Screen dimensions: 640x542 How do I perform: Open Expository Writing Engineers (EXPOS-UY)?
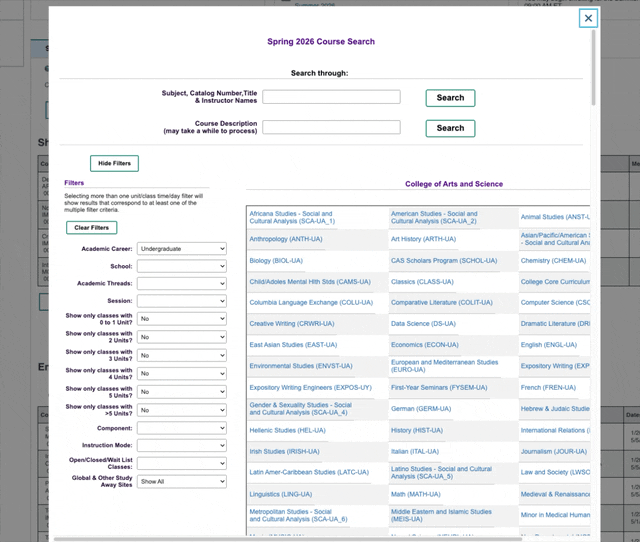pos(311,388)
